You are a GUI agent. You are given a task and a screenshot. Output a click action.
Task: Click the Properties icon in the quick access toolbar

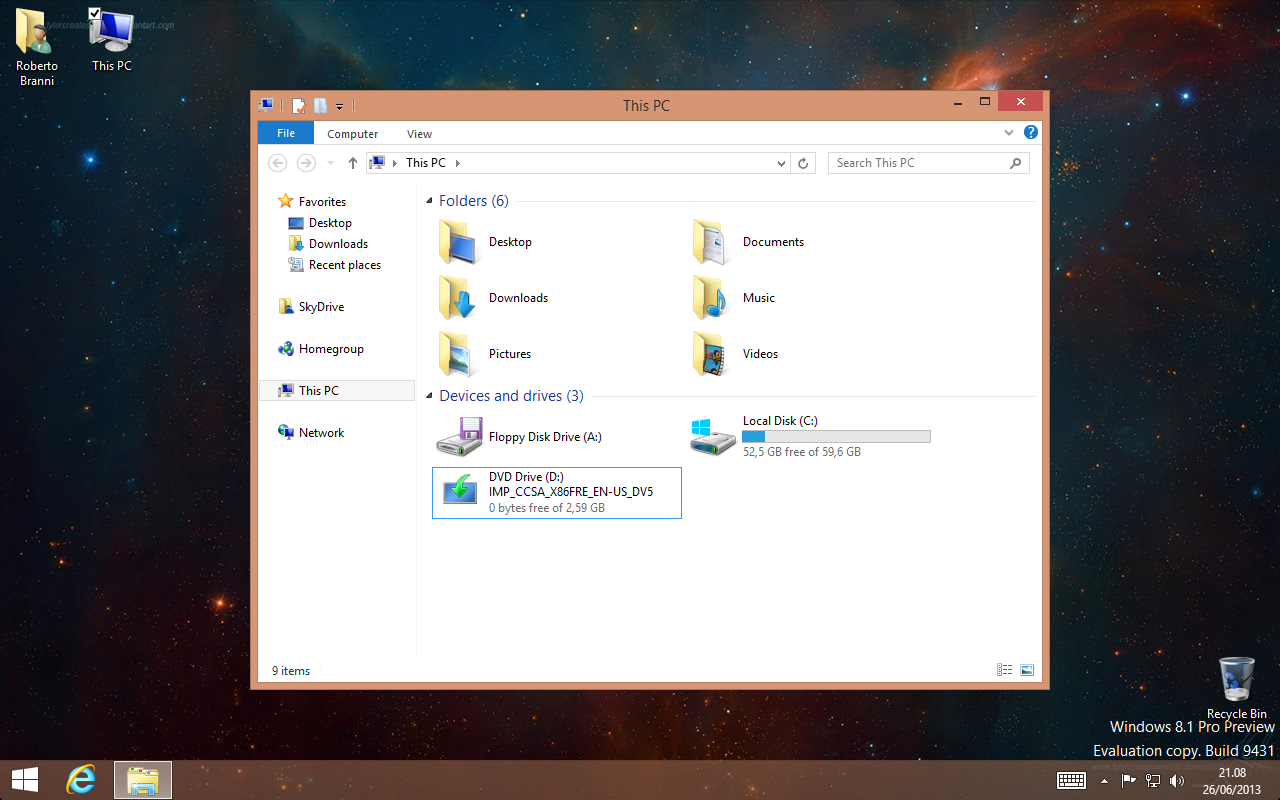[x=298, y=105]
